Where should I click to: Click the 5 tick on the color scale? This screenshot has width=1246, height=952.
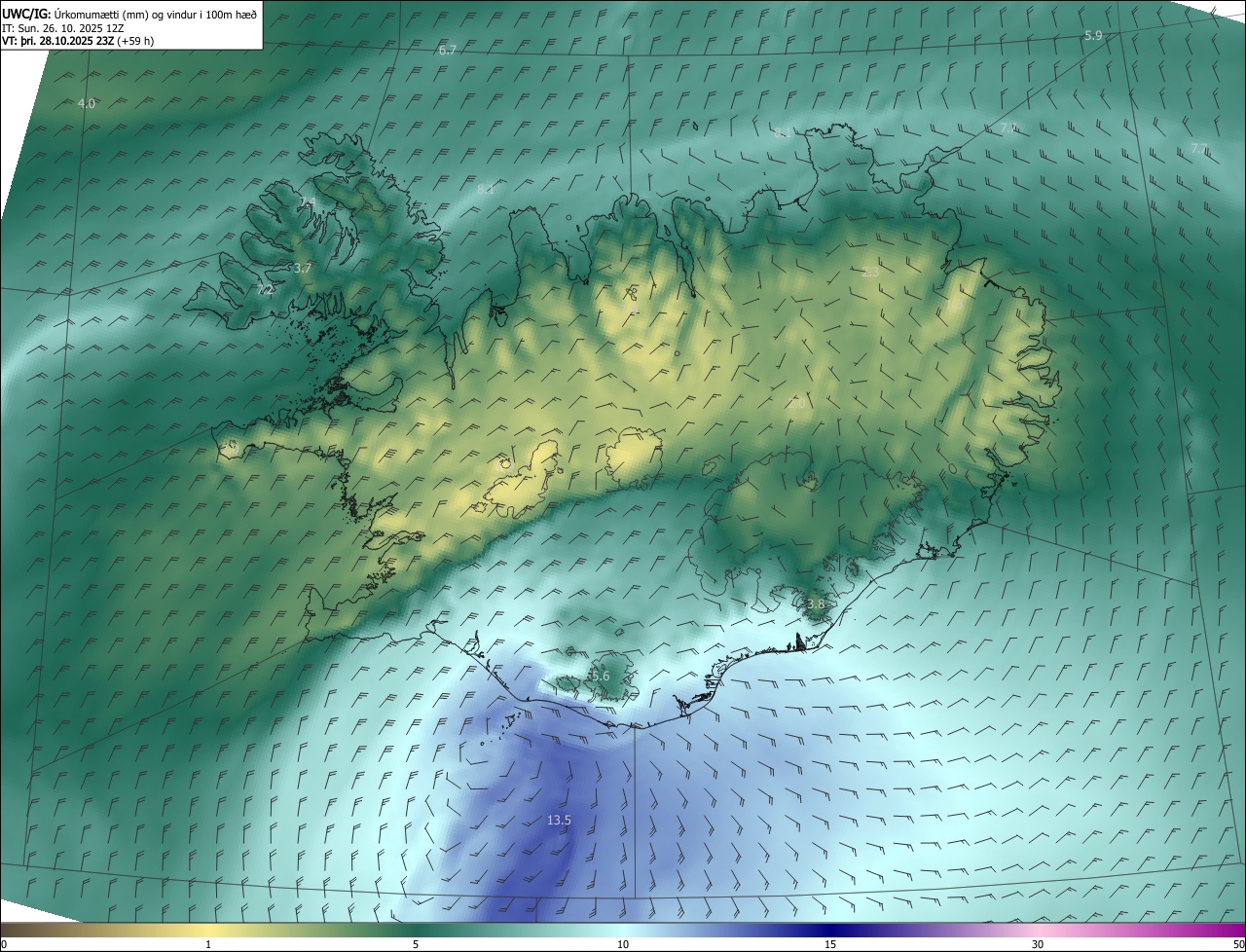(416, 944)
